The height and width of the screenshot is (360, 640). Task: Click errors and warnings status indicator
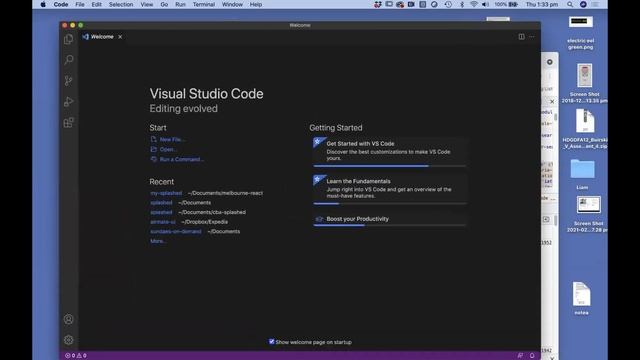tap(76, 356)
